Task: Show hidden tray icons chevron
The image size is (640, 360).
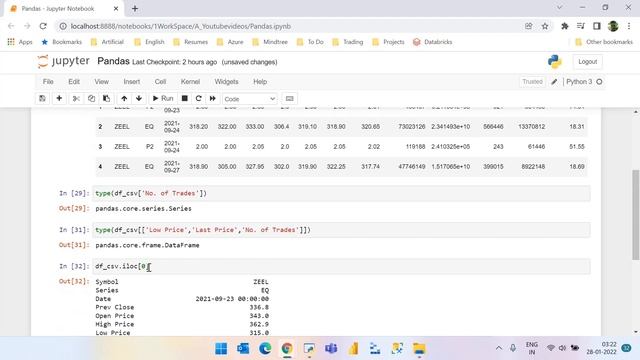Action: coord(499,348)
